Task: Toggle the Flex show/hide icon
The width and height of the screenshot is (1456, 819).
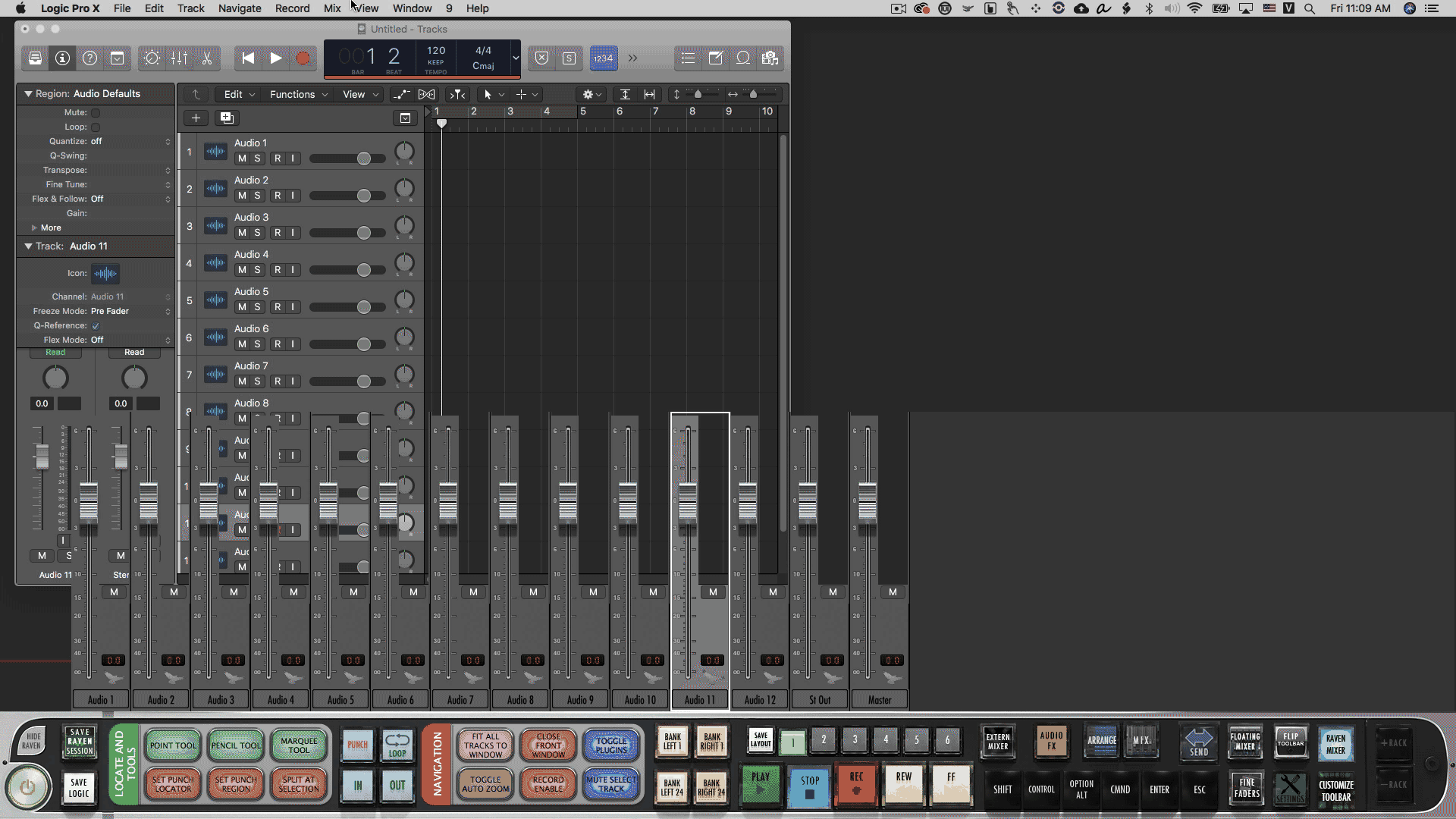Action: coord(427,95)
